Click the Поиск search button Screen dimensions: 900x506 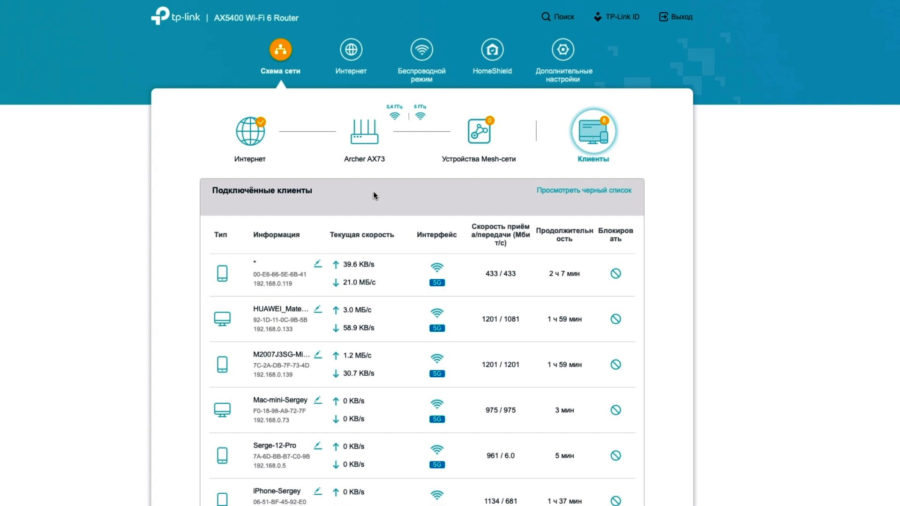tap(557, 17)
